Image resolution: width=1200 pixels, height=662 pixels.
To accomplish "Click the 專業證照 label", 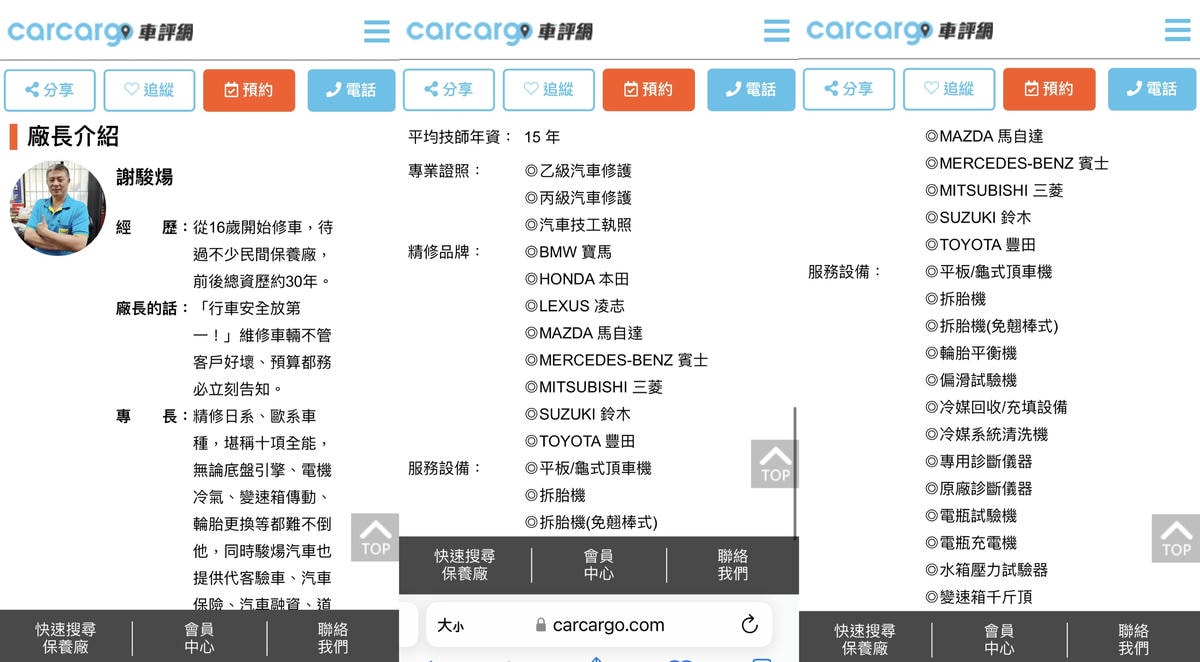I will (445, 171).
